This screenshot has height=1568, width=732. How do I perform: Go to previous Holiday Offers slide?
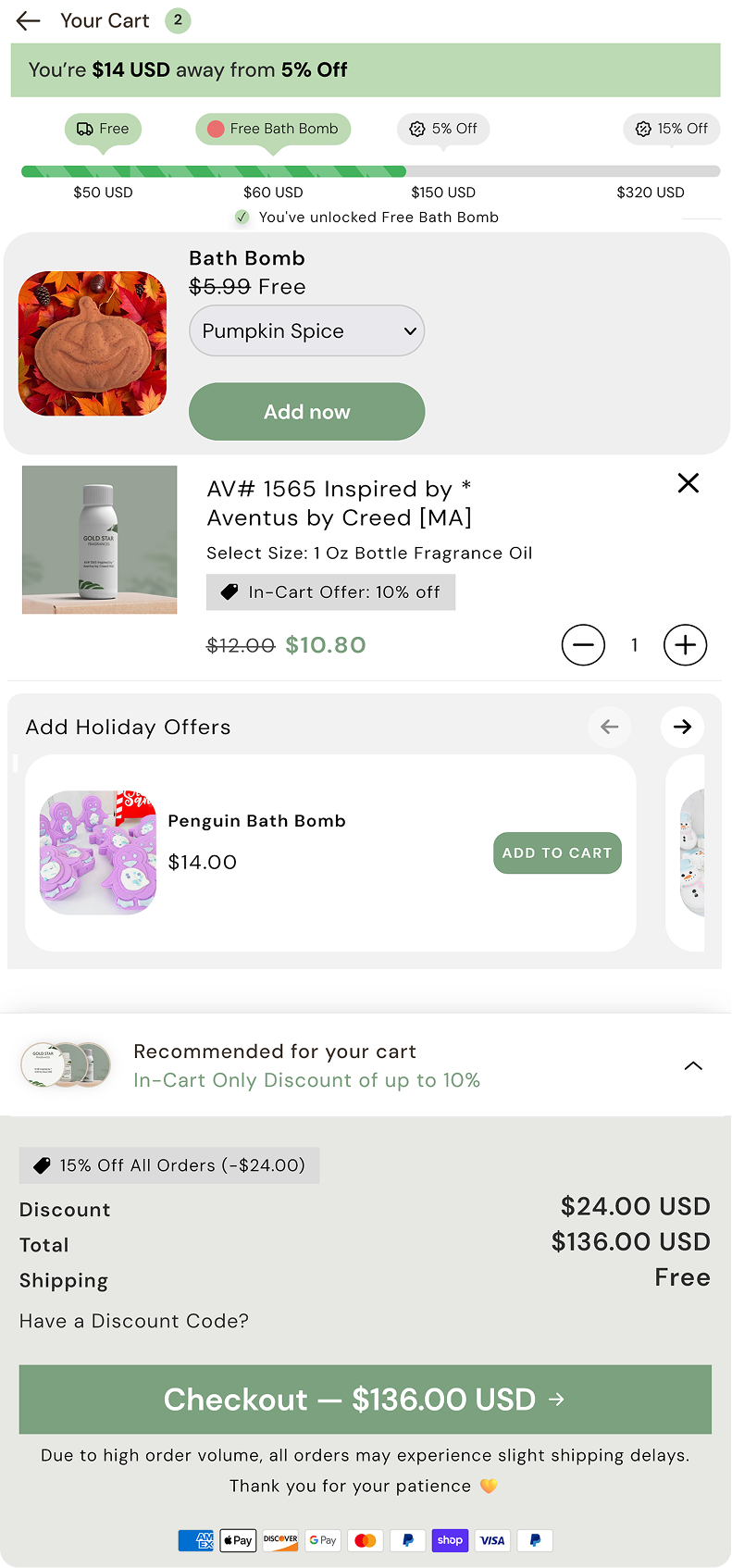pyautogui.click(x=609, y=727)
